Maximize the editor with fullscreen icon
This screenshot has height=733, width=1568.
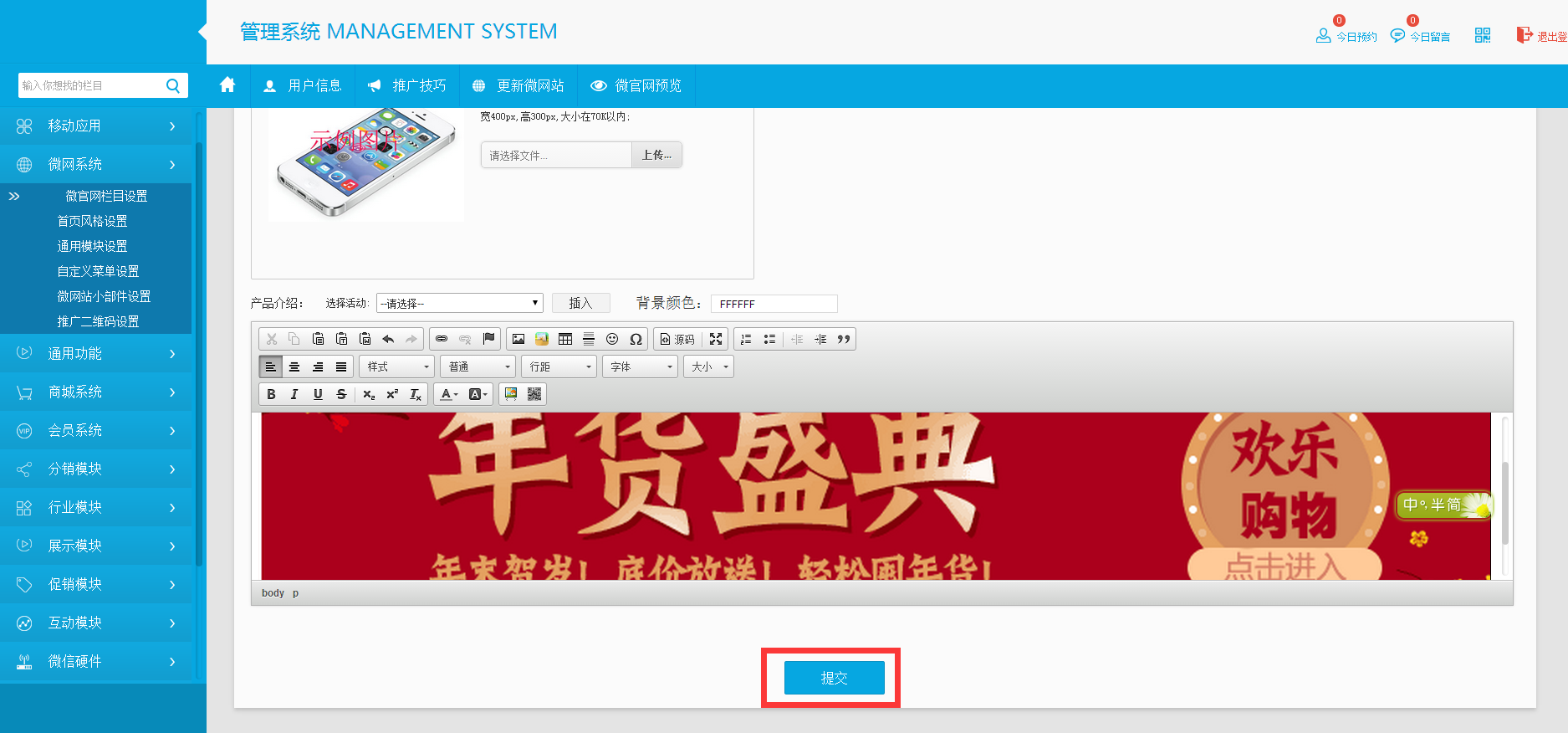(x=716, y=339)
